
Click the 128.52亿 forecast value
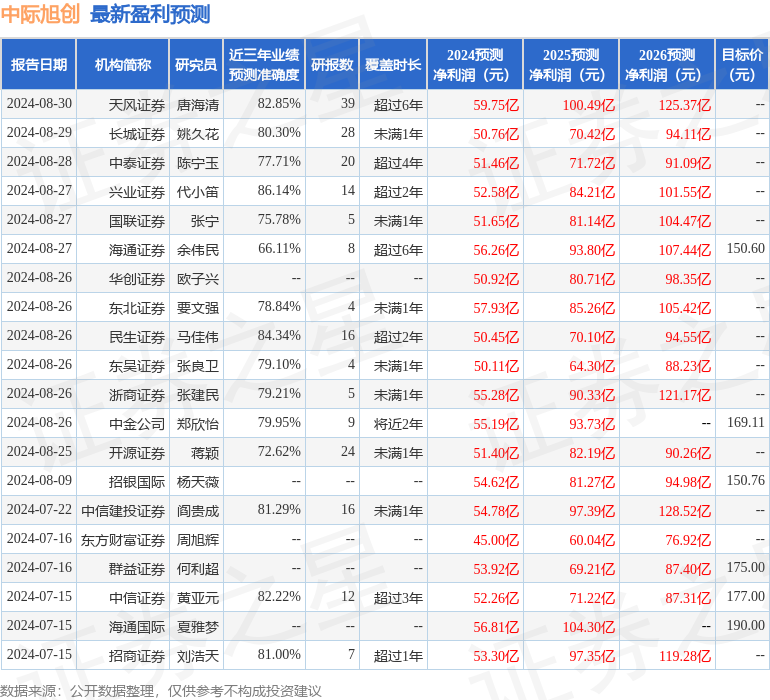(685, 510)
